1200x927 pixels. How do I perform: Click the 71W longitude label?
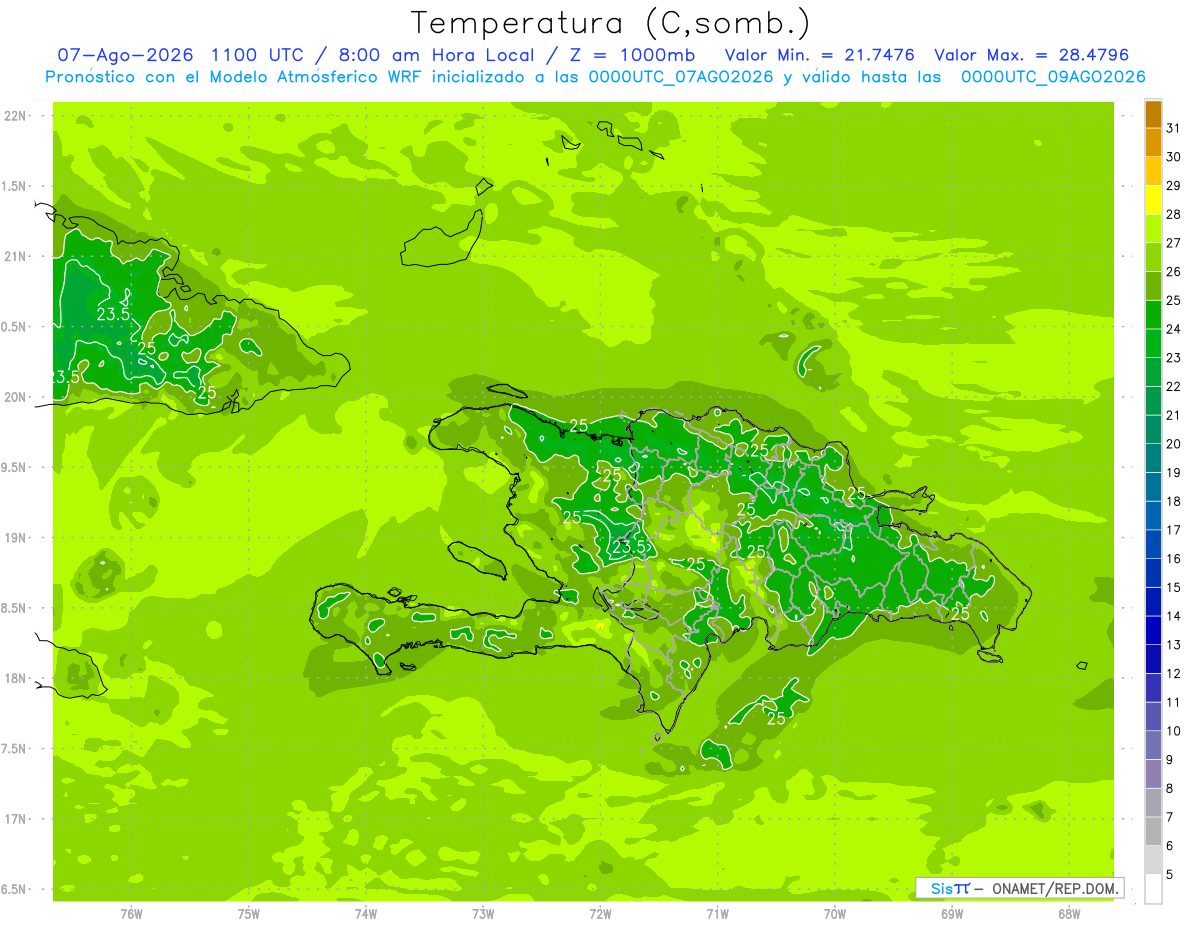717,914
